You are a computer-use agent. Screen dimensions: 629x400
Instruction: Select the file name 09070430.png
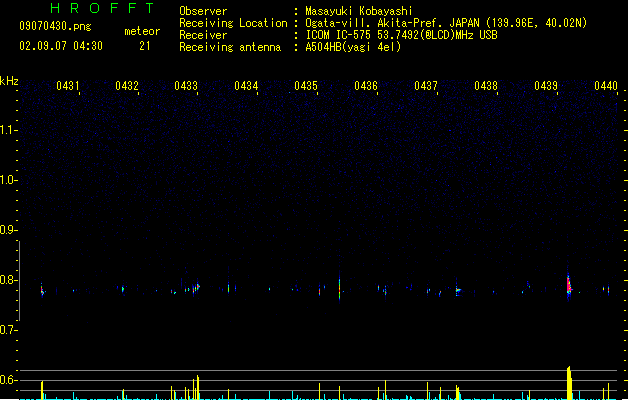55,26
